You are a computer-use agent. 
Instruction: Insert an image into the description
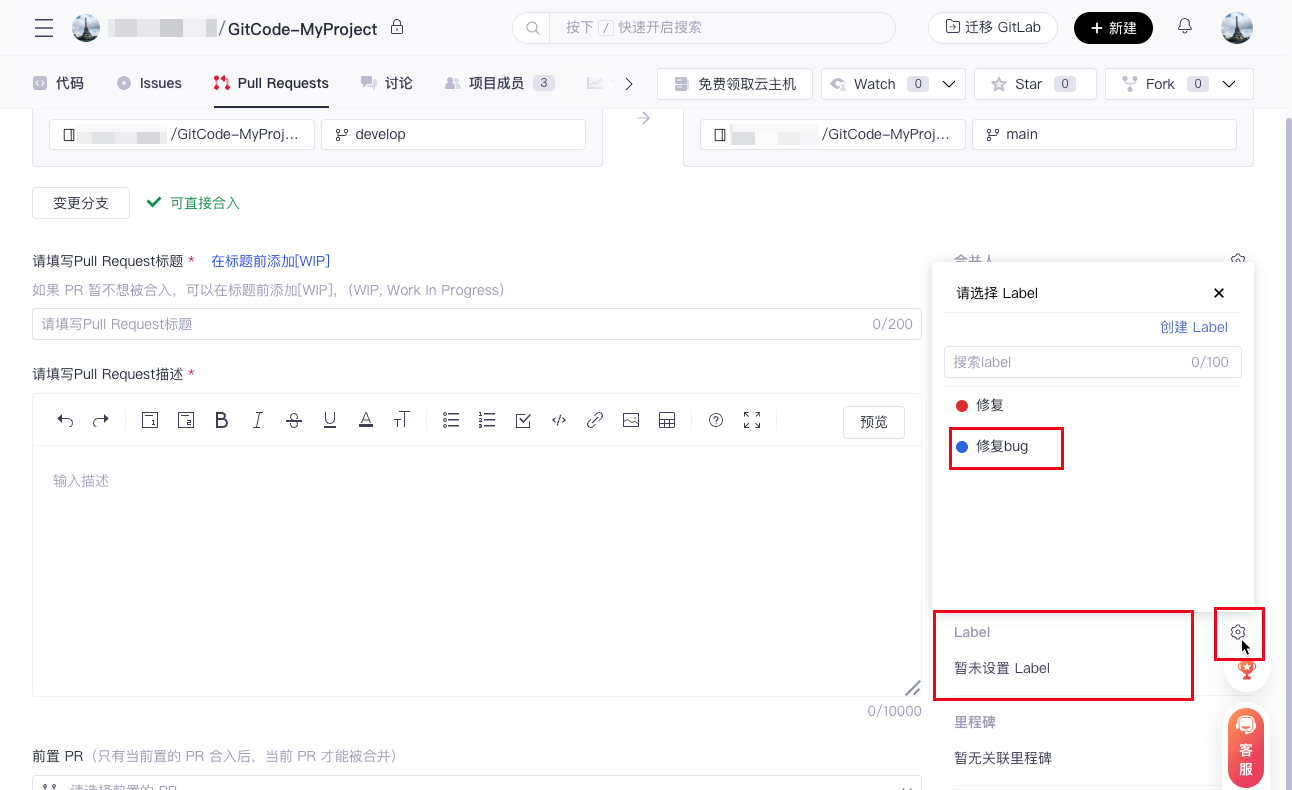(631, 421)
